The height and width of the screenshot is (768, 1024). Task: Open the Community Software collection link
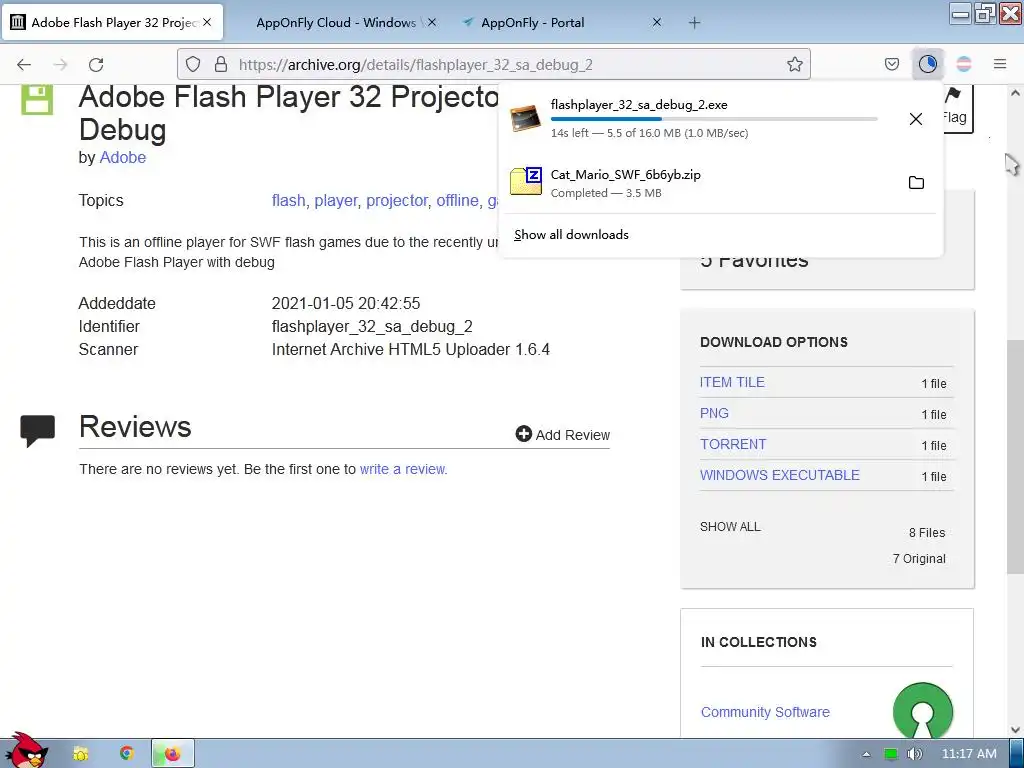tap(765, 712)
